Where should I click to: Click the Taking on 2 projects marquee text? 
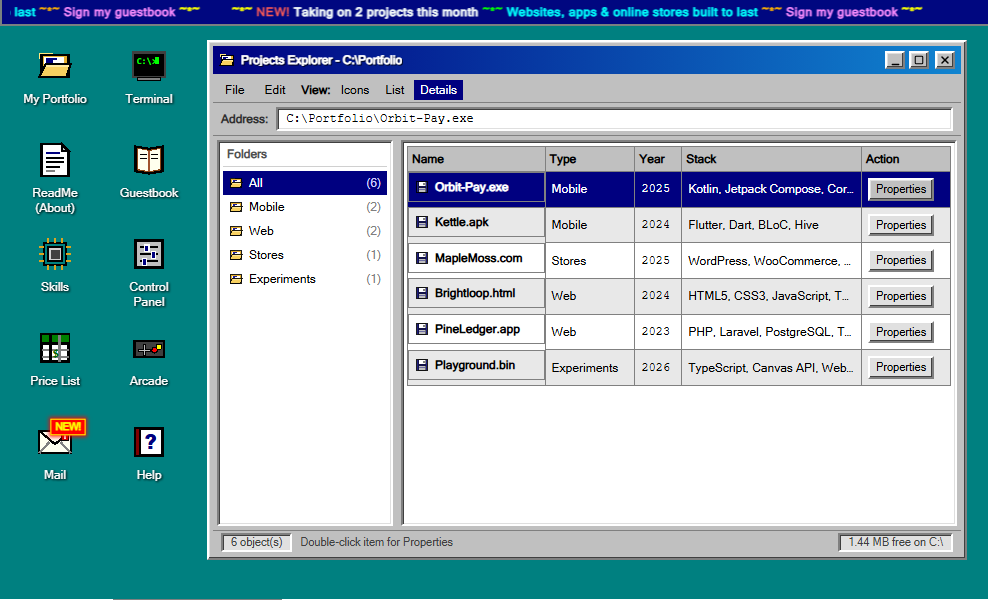386,12
